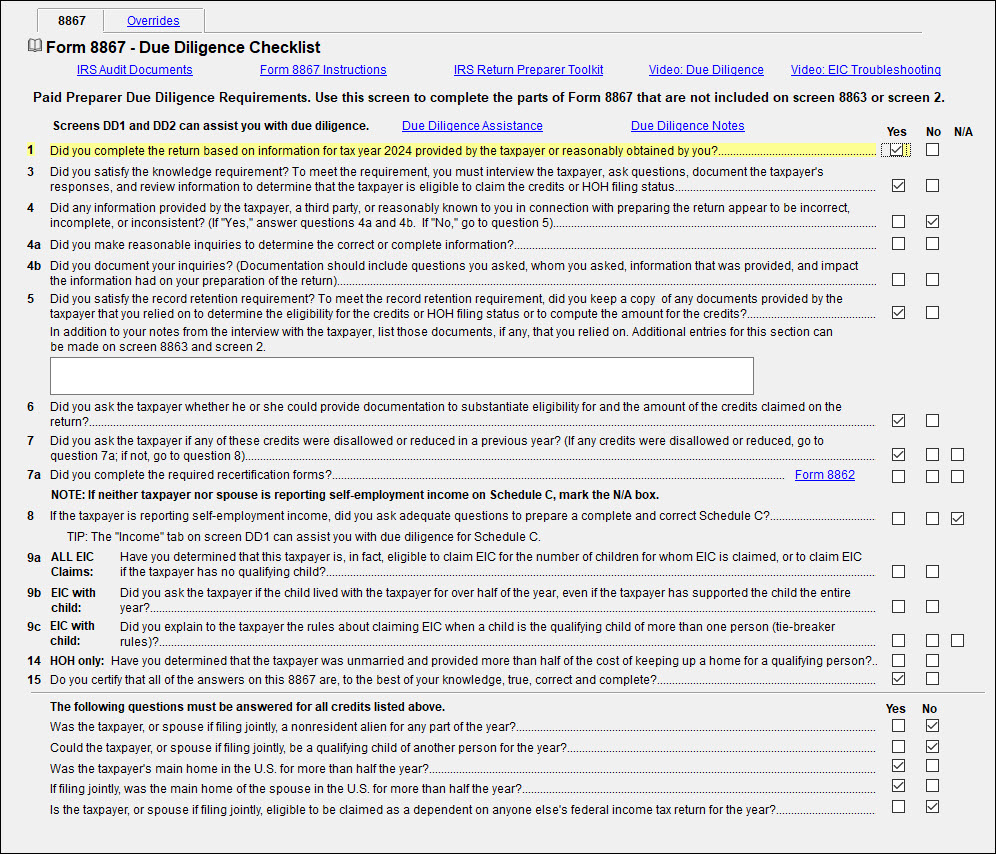Uncheck Yes for question 1
996x854 pixels.
pos(896,150)
